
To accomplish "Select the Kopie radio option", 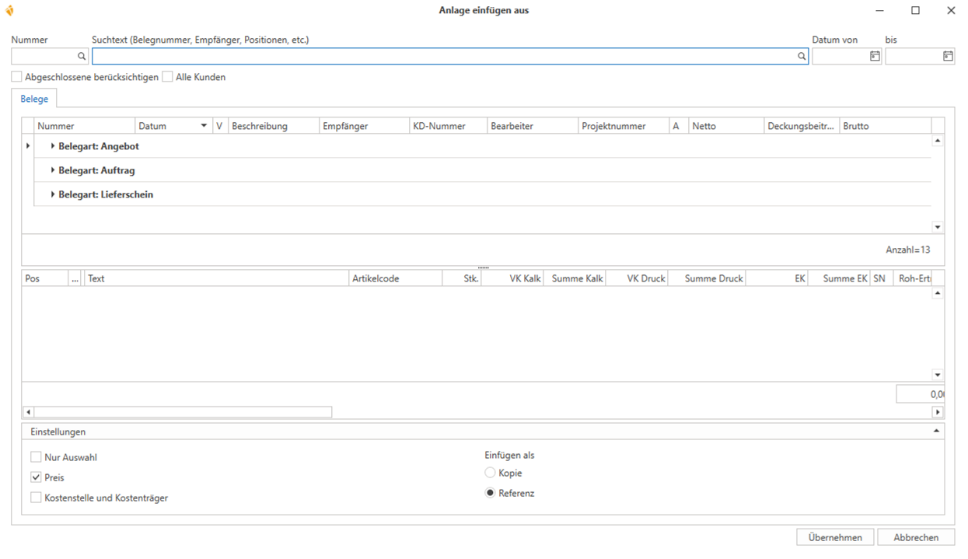I will 490,473.
